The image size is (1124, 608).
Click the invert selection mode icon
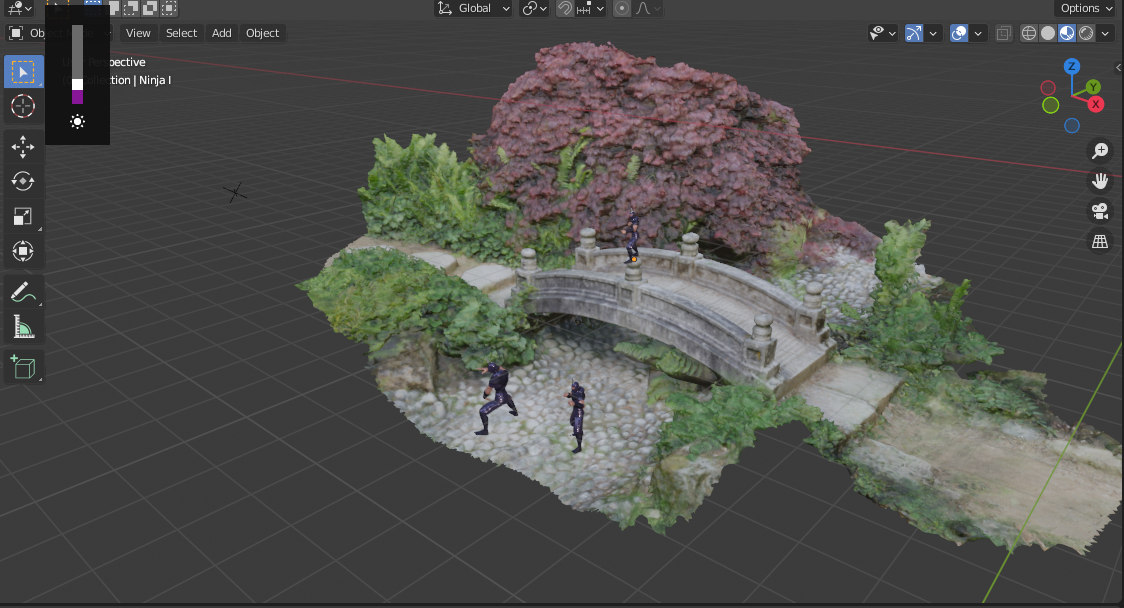150,8
